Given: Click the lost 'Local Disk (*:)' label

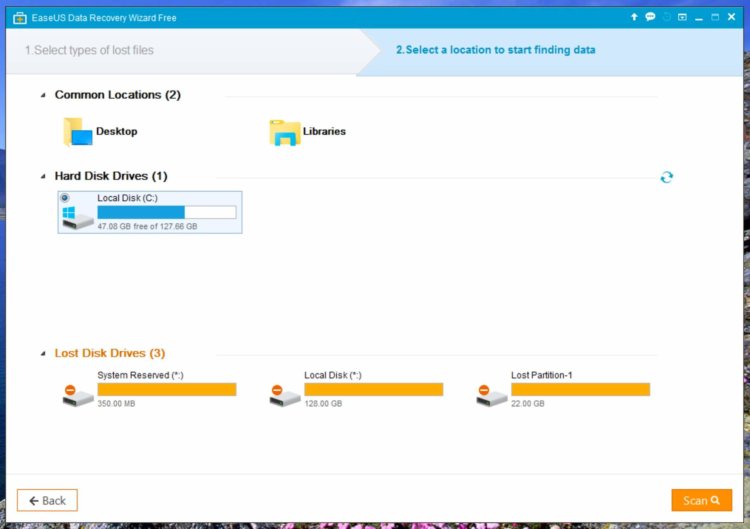Looking at the screenshot, I should (333, 375).
